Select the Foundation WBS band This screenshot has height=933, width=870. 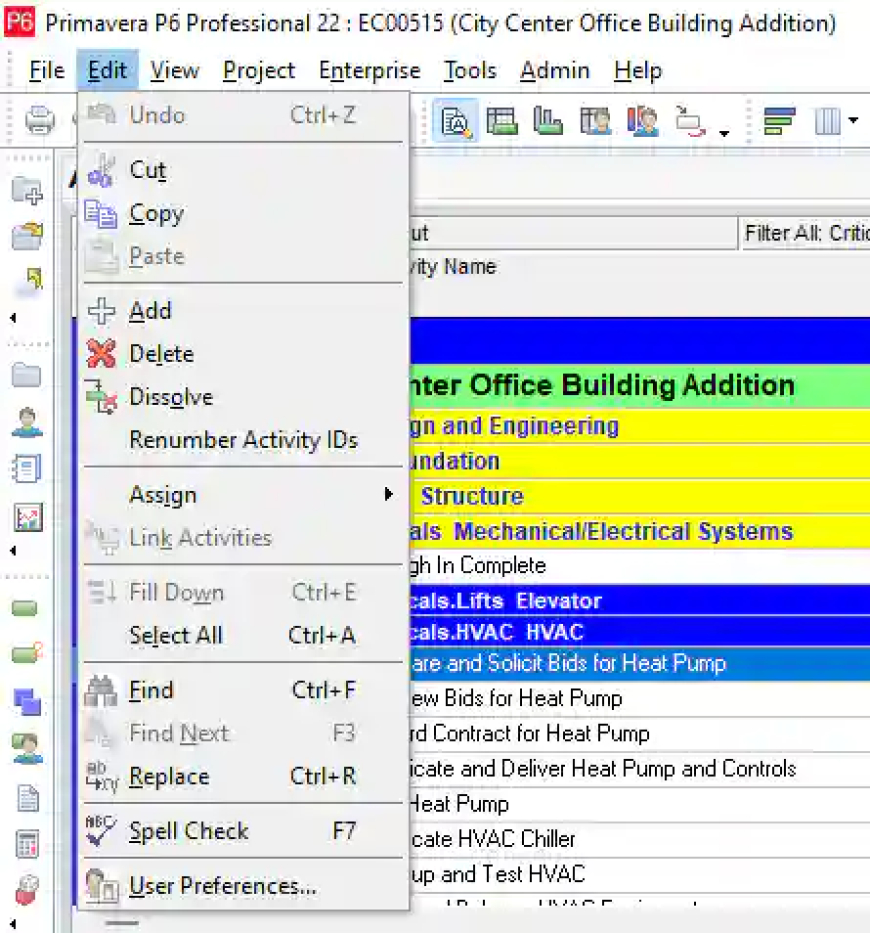click(640, 461)
